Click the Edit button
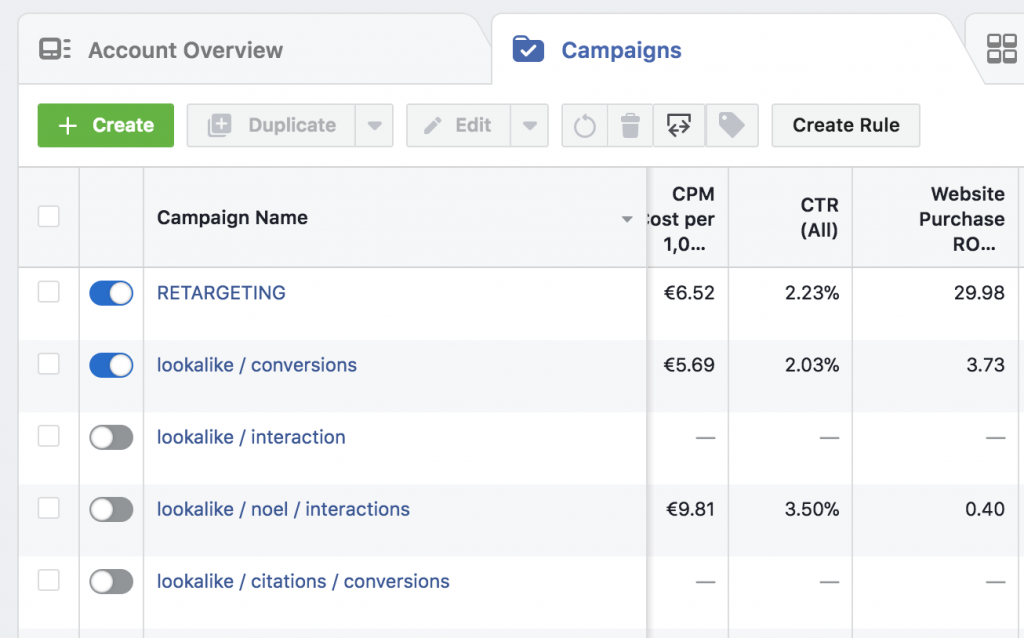The image size is (1024, 638). click(458, 125)
